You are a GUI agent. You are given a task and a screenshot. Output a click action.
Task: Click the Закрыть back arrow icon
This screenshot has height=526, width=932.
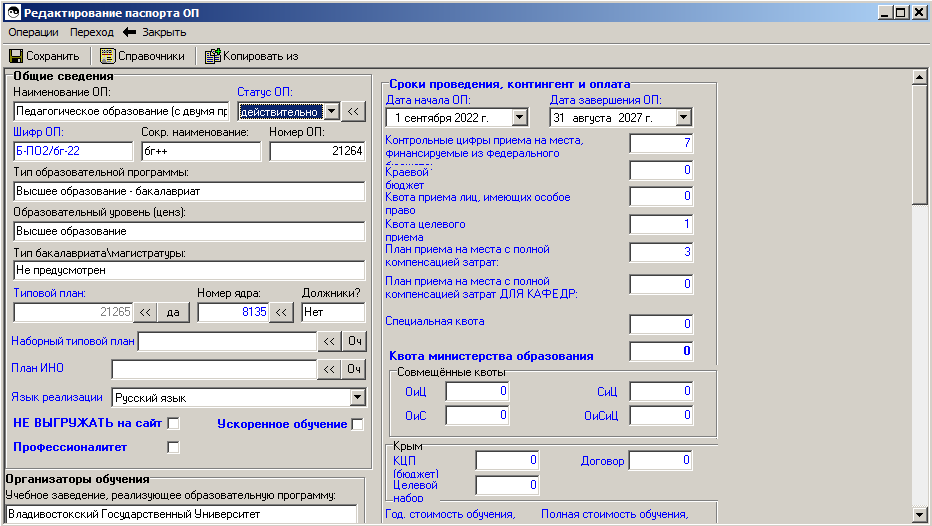tap(129, 32)
